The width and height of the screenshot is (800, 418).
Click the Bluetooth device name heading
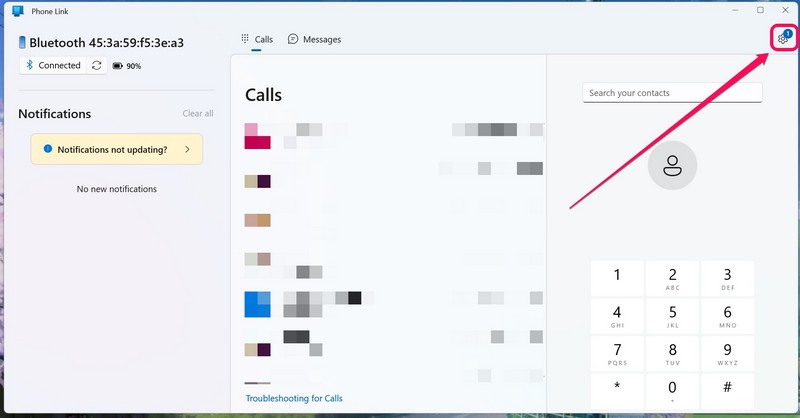pyautogui.click(x=107, y=43)
